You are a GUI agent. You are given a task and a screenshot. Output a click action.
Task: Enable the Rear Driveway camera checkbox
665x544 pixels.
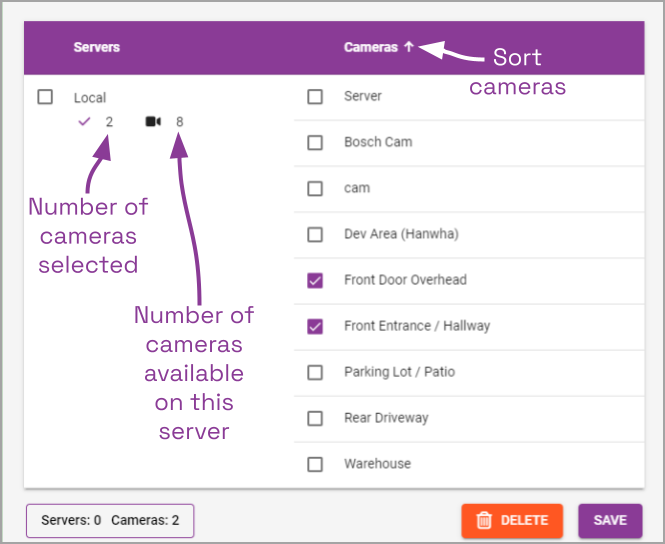click(315, 418)
